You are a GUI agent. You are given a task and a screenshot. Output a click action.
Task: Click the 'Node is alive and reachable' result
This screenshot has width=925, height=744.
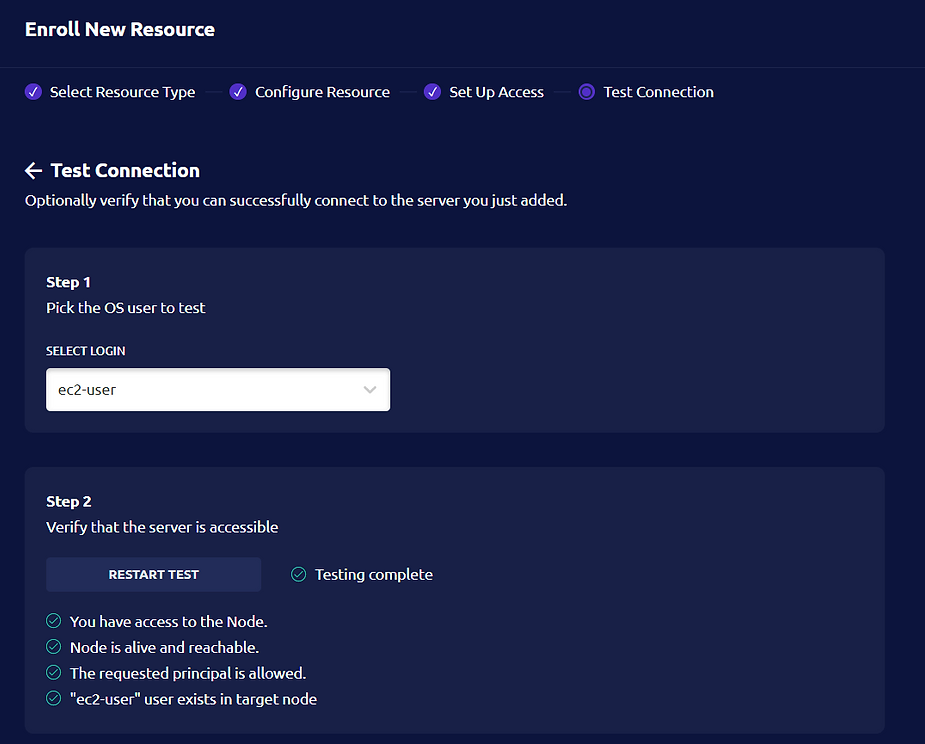[x=164, y=647]
